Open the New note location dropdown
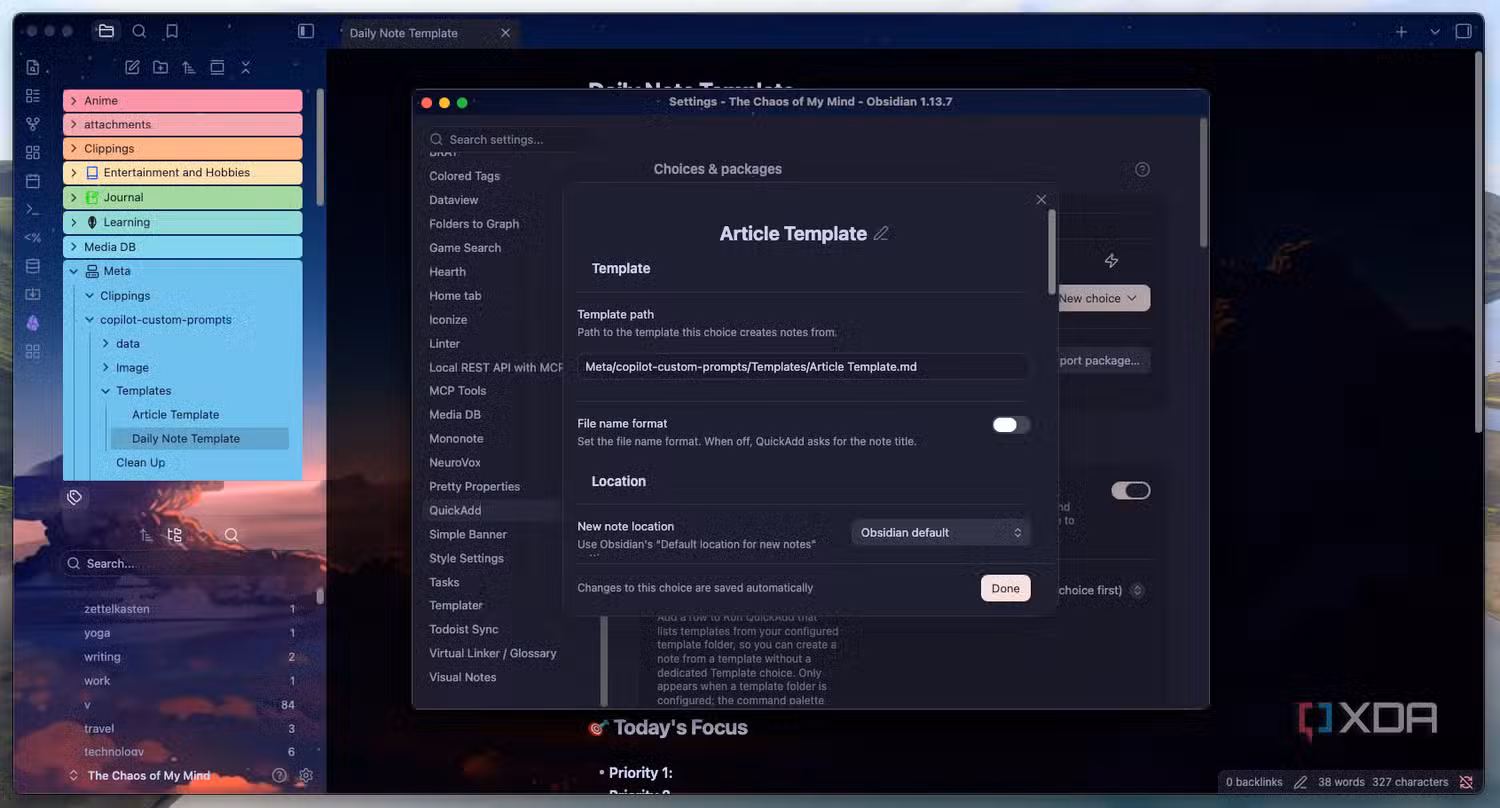Viewport: 1500px width, 808px height. point(940,532)
